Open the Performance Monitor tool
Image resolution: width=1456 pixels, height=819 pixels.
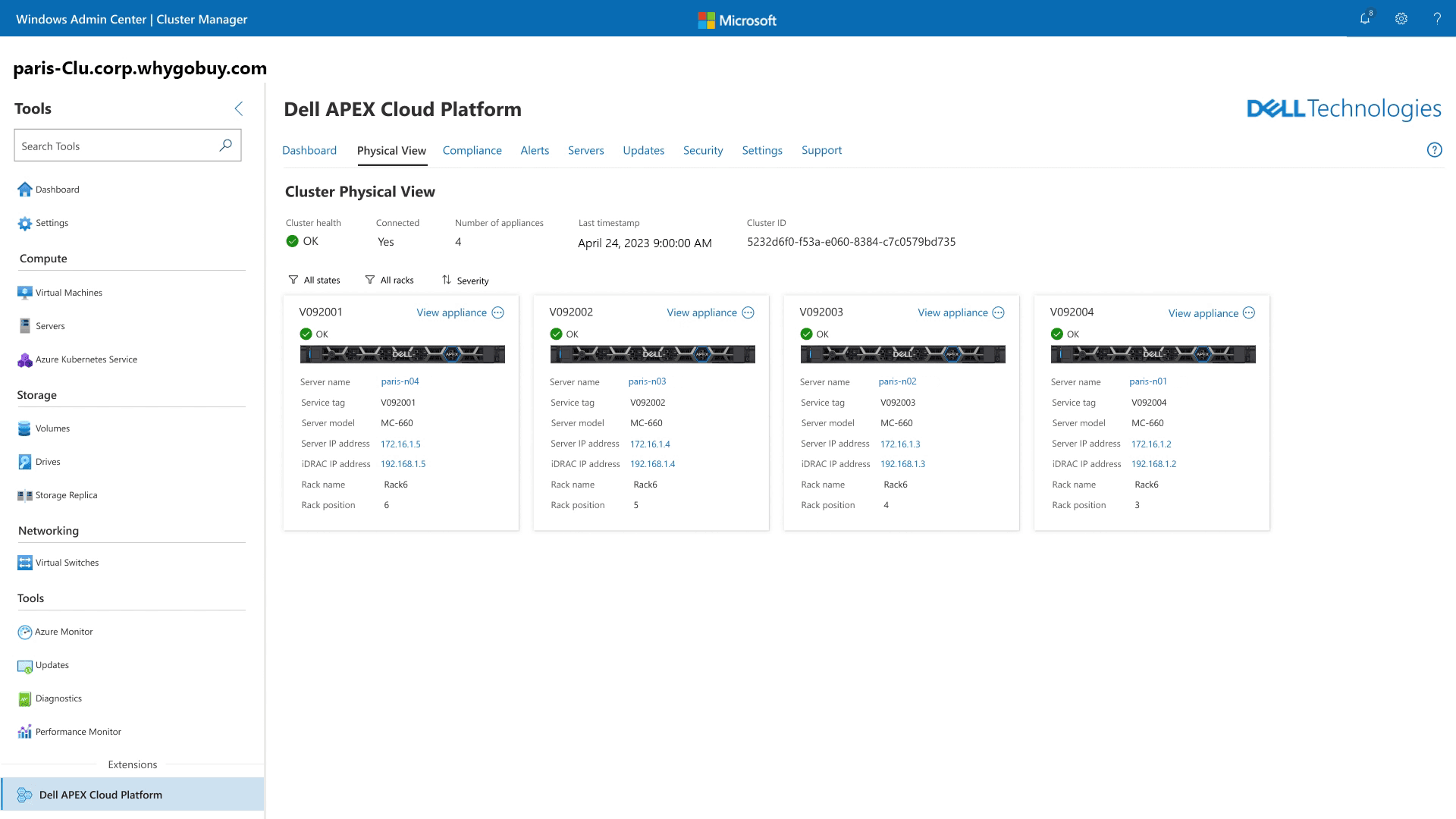click(78, 732)
